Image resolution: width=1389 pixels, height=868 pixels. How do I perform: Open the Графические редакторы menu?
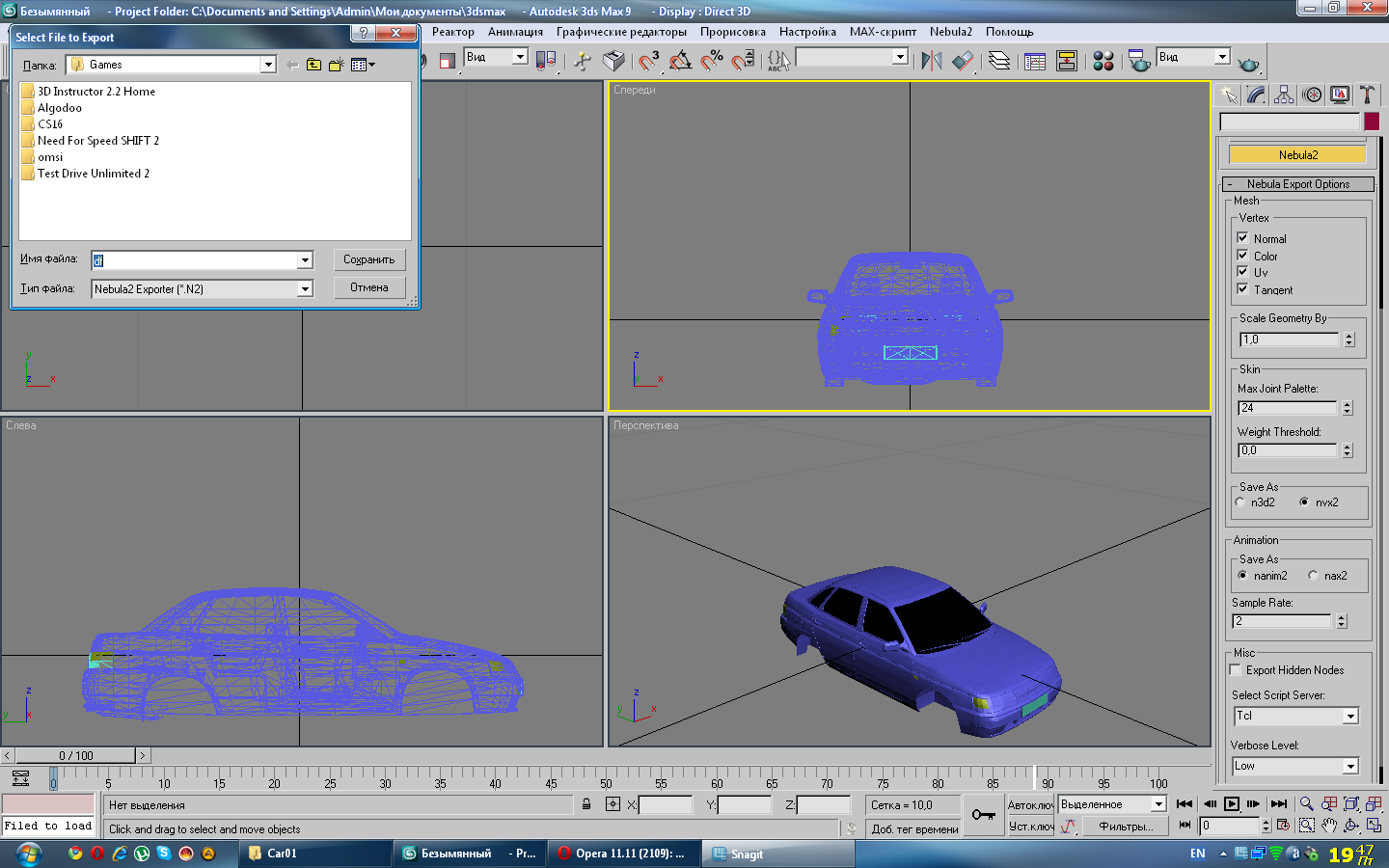tap(621, 32)
